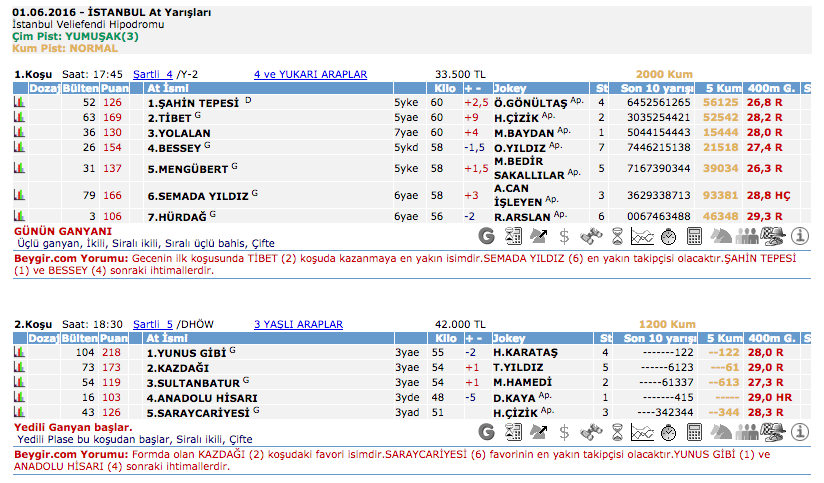The height and width of the screenshot is (483, 824).
Task: Open the people group icon under race 1
Action: [747, 236]
